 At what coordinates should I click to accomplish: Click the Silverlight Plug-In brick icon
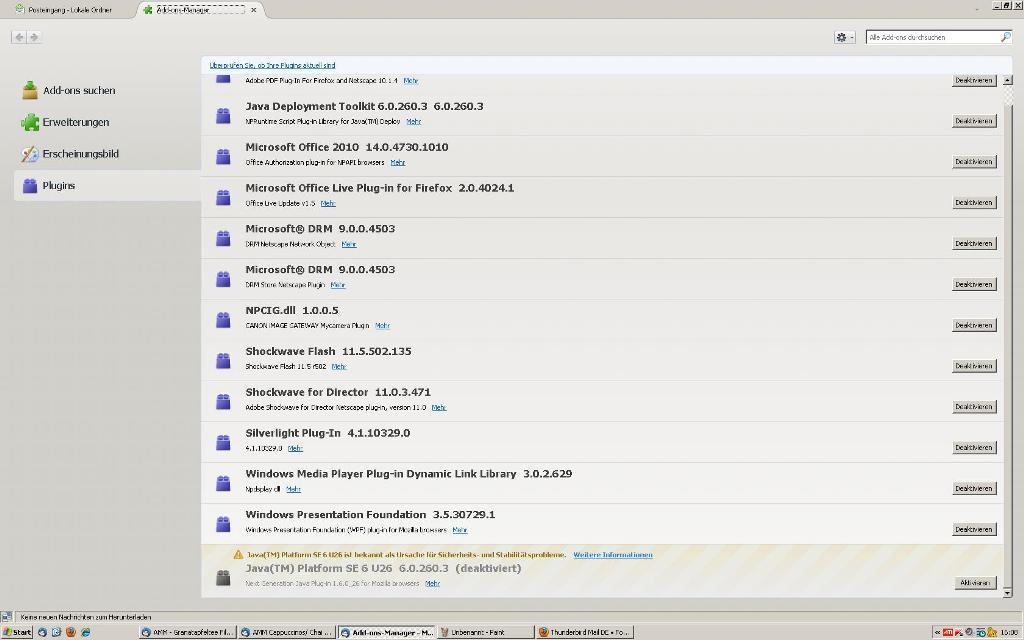(223, 442)
